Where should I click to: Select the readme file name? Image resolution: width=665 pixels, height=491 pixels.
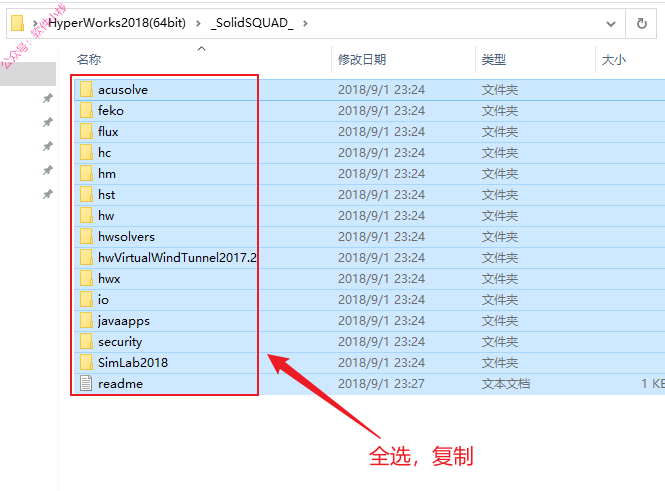(120, 383)
